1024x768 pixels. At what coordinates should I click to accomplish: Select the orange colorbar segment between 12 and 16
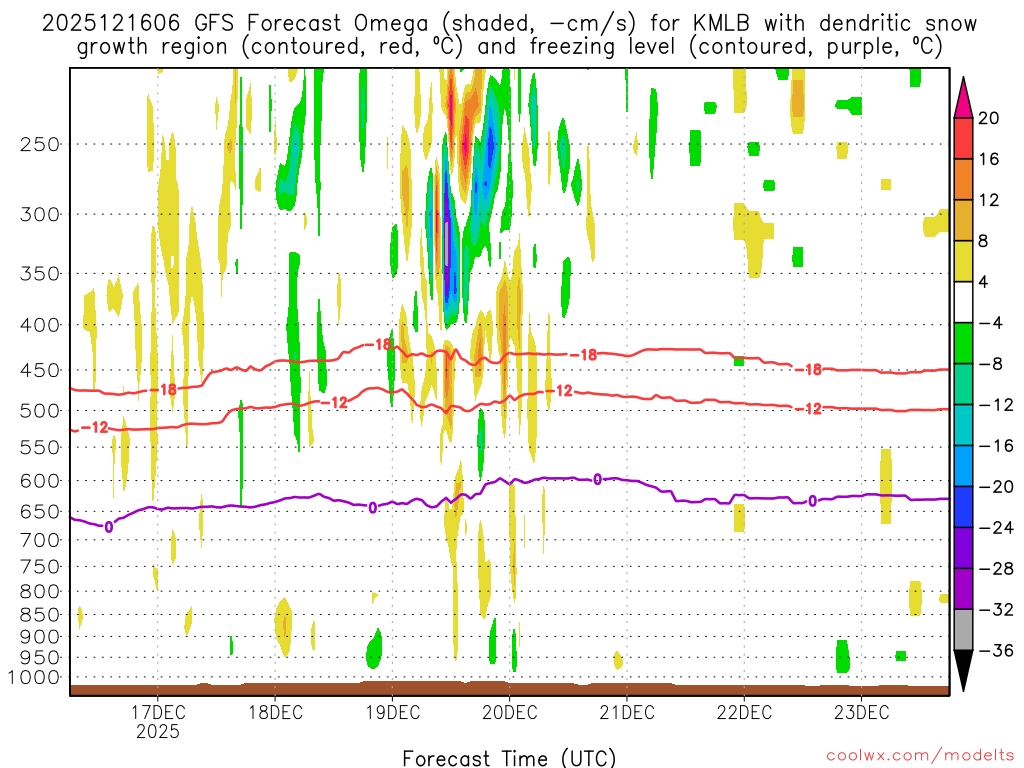coord(965,179)
